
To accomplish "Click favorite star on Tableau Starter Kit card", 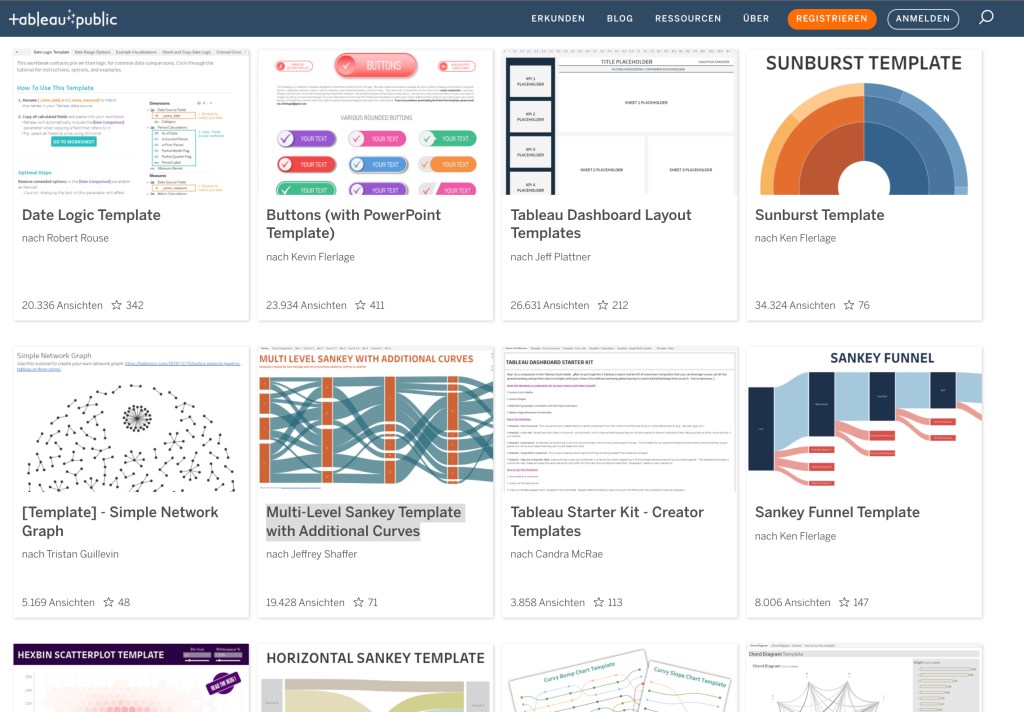I will point(598,602).
